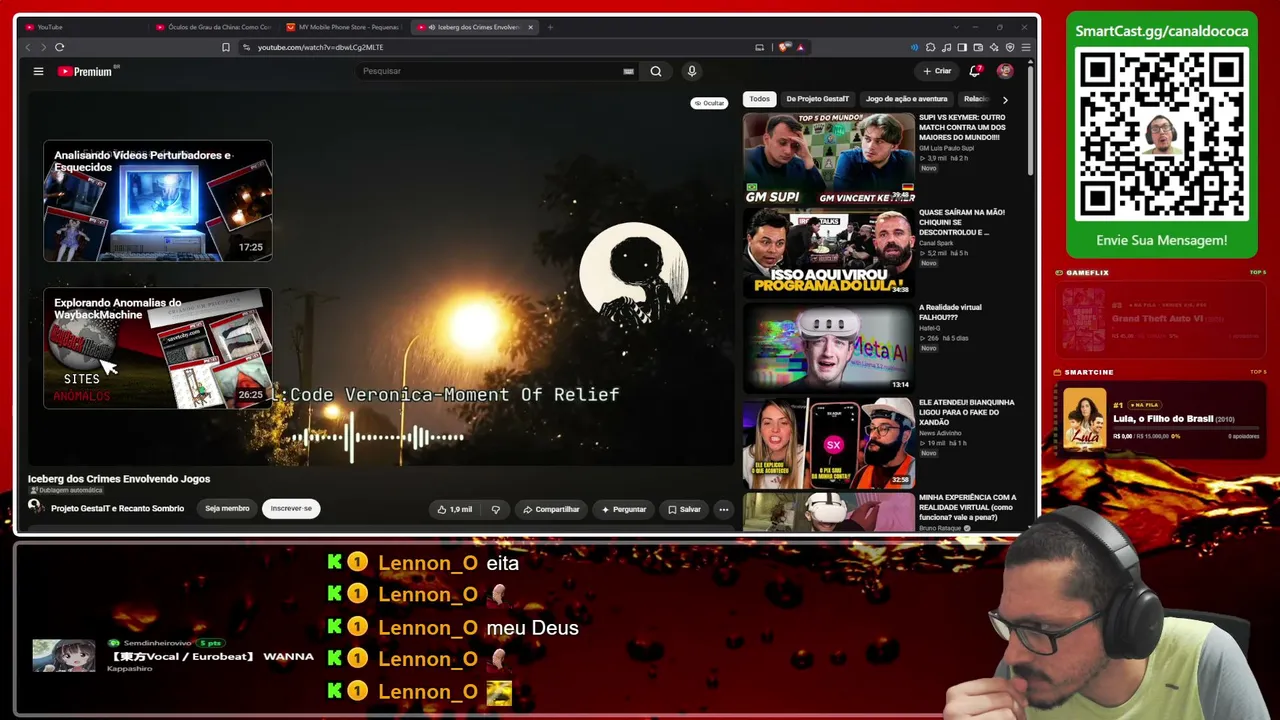Open the Projeto GestalT channel avatar
Viewport: 1280px width, 720px height.
point(35,507)
